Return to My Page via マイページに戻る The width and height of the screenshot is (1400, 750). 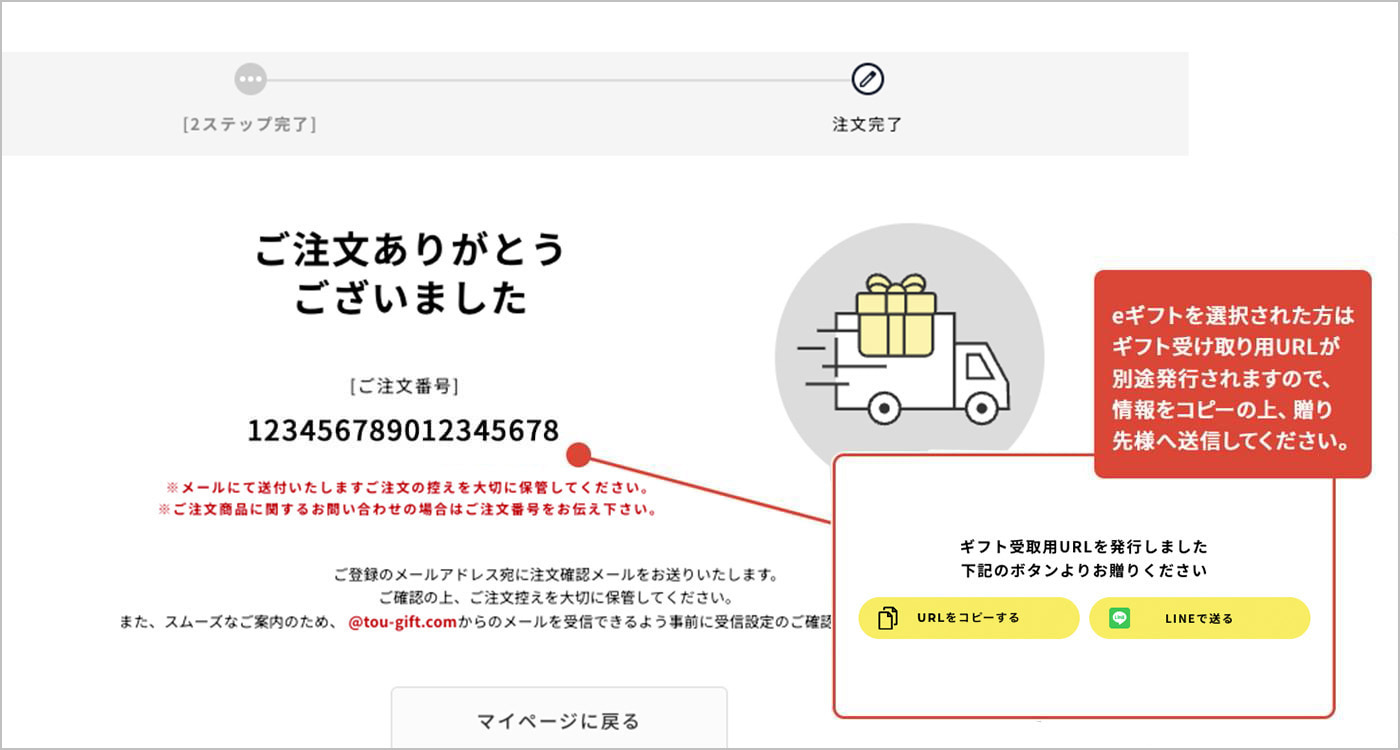[558, 718]
